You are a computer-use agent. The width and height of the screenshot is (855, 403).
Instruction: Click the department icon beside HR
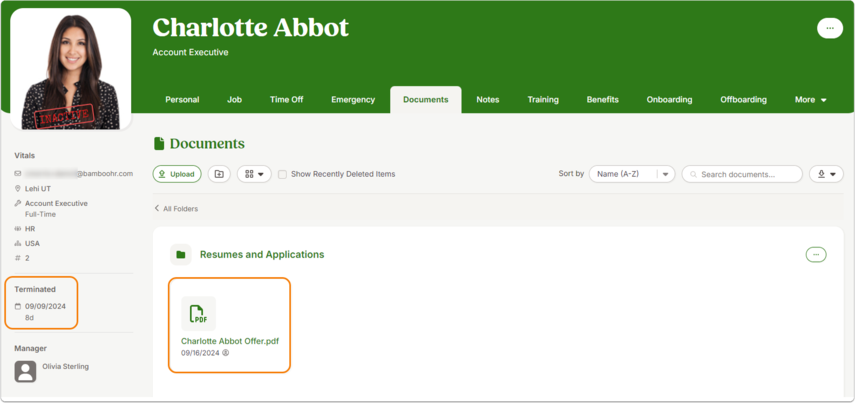tap(18, 229)
